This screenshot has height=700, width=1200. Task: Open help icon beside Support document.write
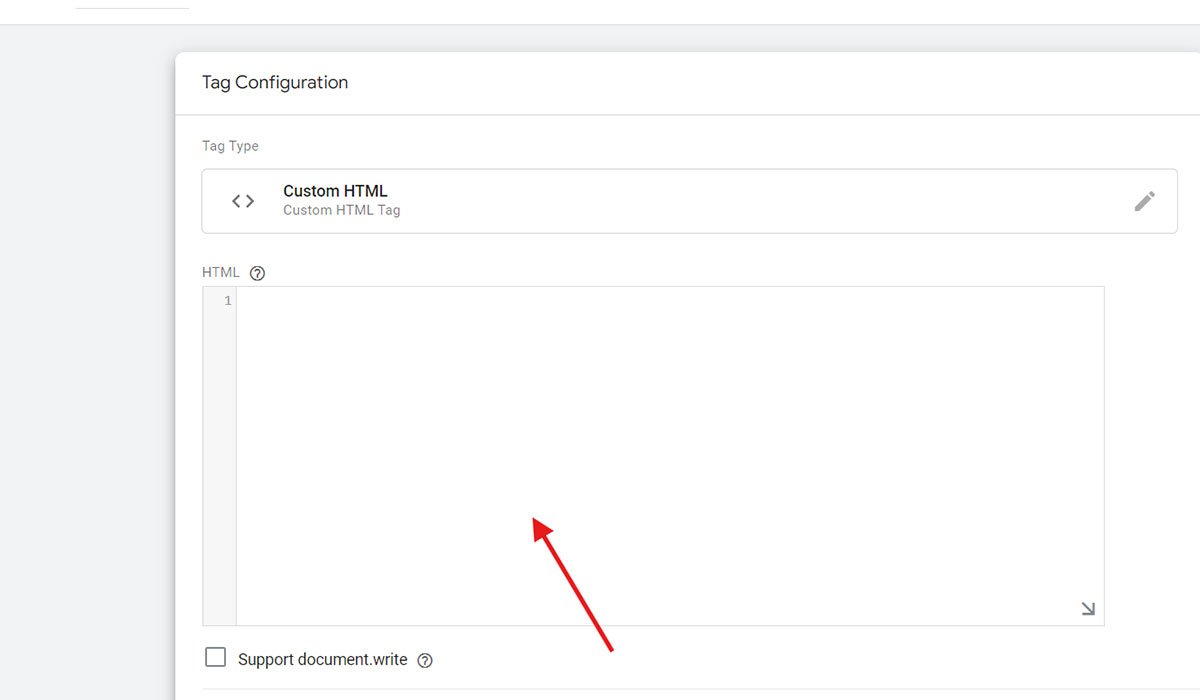[x=425, y=660]
